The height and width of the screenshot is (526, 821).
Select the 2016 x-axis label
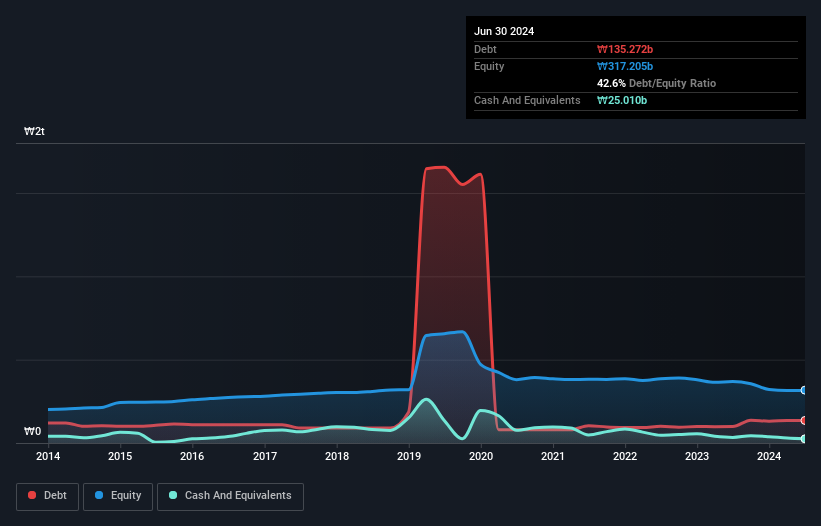click(192, 456)
